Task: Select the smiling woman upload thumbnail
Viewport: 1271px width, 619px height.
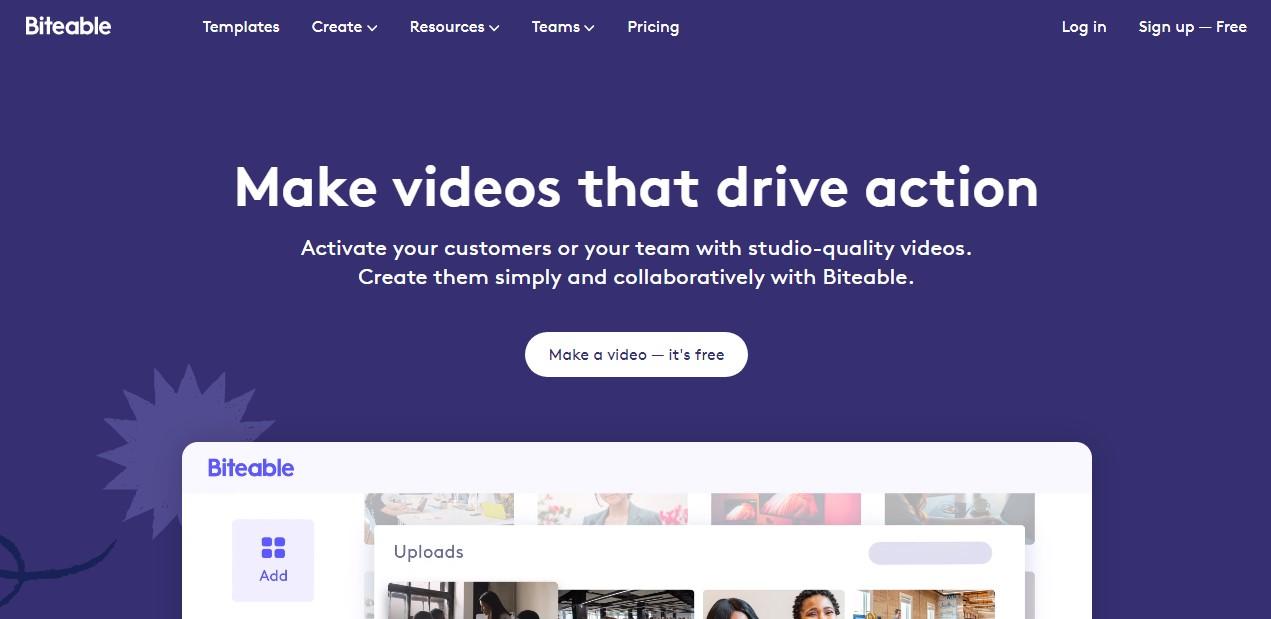Action: tap(774, 604)
